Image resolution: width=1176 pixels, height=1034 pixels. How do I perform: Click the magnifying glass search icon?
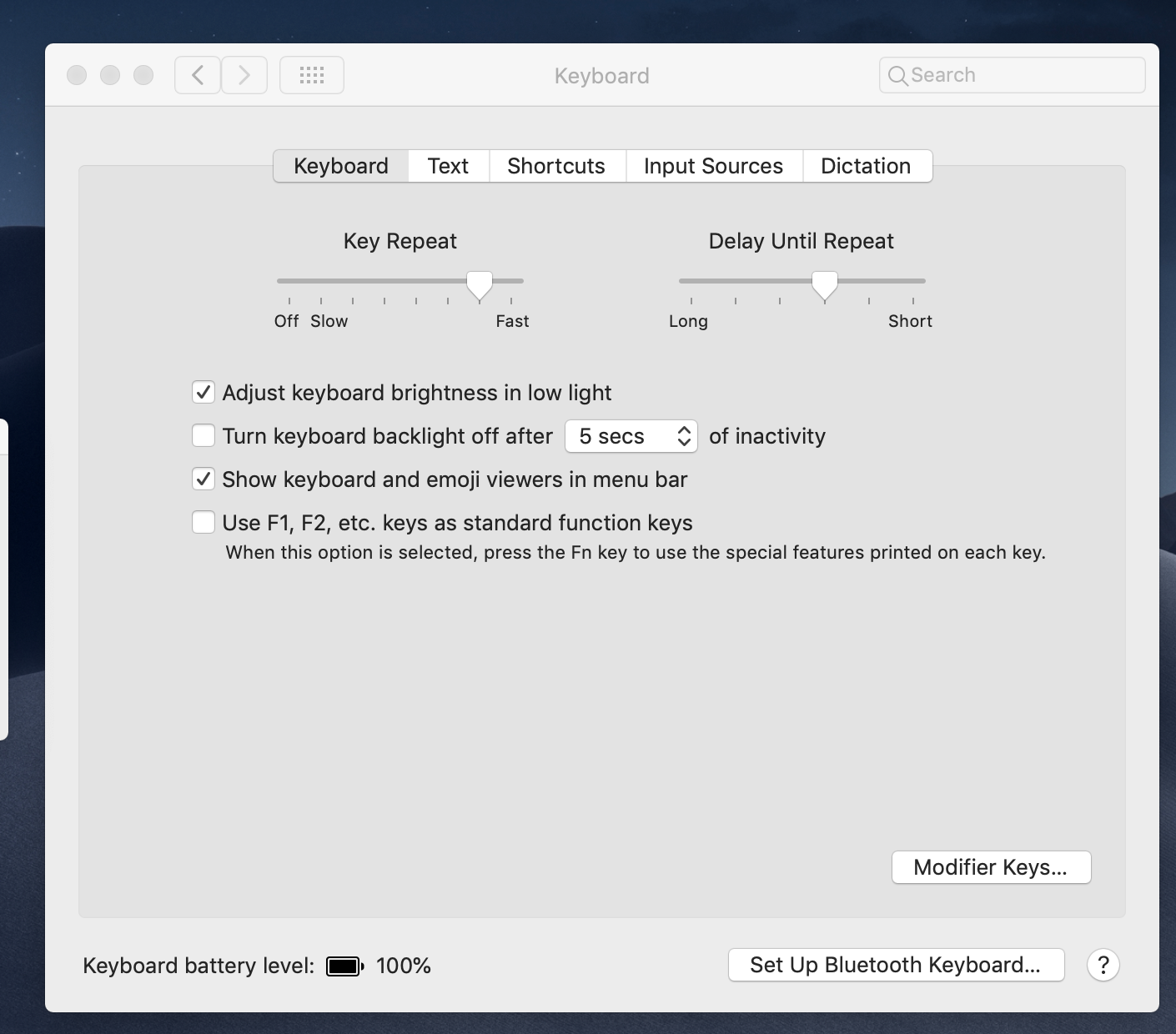(897, 76)
